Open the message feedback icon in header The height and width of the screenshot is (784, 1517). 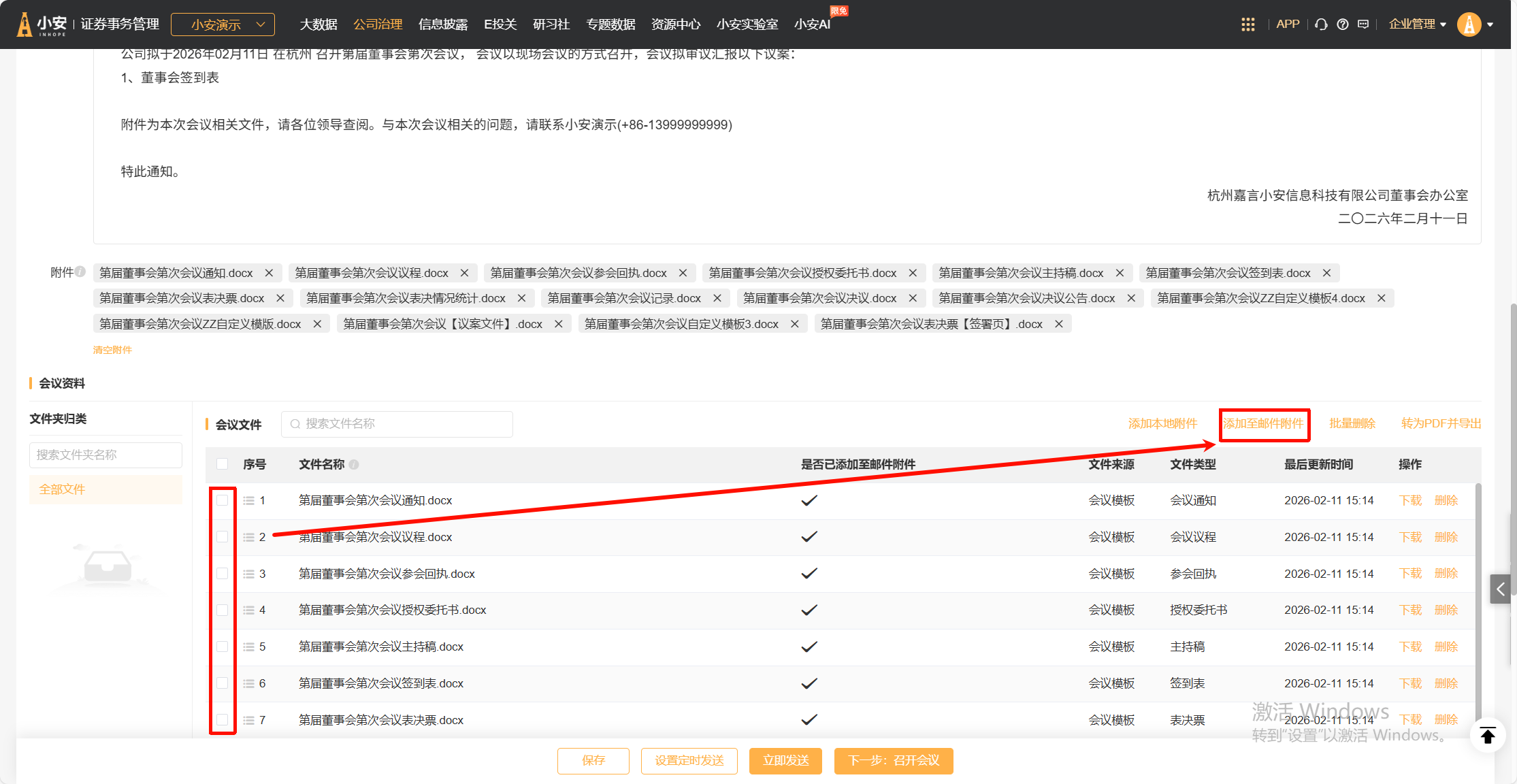pyautogui.click(x=1363, y=24)
